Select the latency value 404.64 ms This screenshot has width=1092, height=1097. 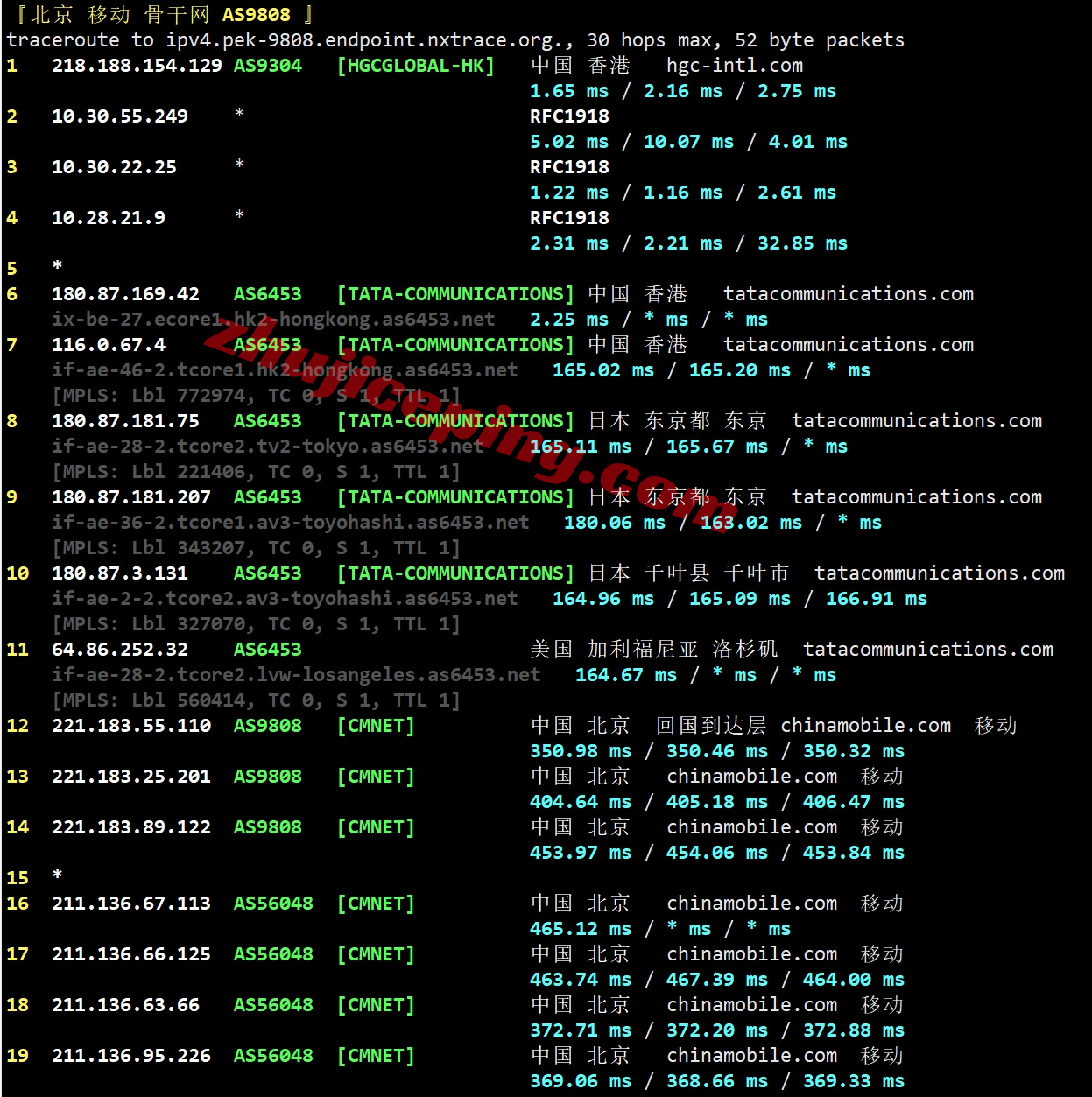pyautogui.click(x=581, y=802)
